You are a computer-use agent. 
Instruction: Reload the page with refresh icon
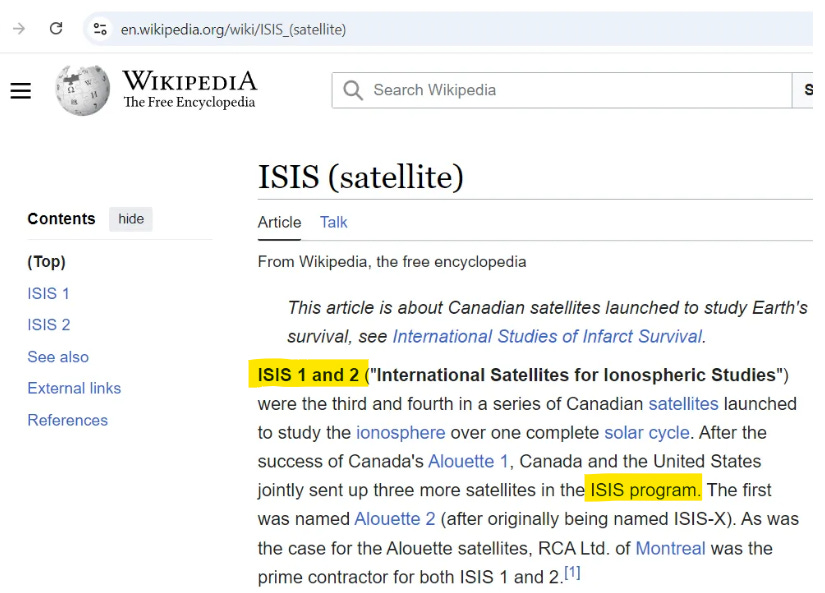56,28
